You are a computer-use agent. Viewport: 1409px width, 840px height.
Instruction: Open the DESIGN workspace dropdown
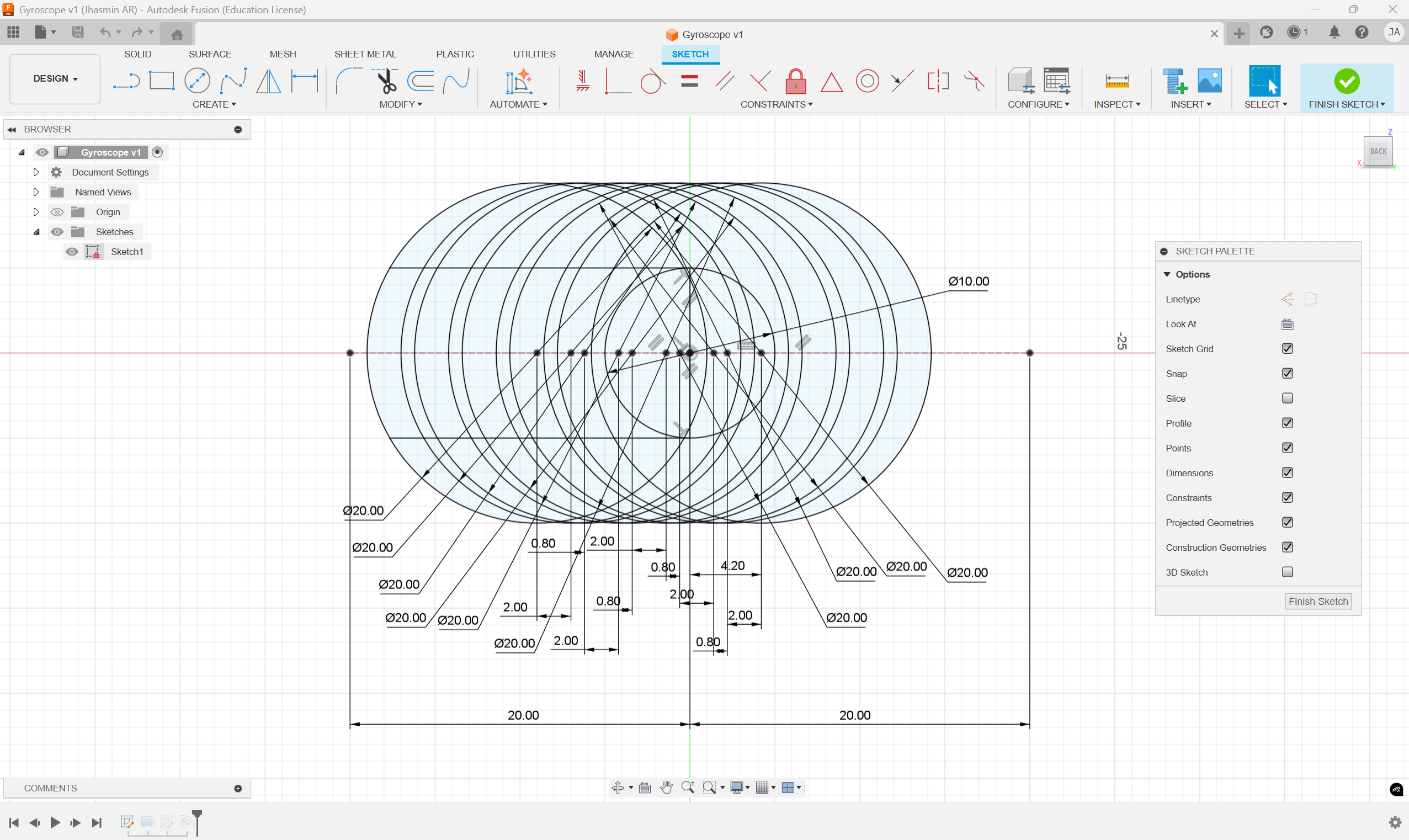click(55, 79)
